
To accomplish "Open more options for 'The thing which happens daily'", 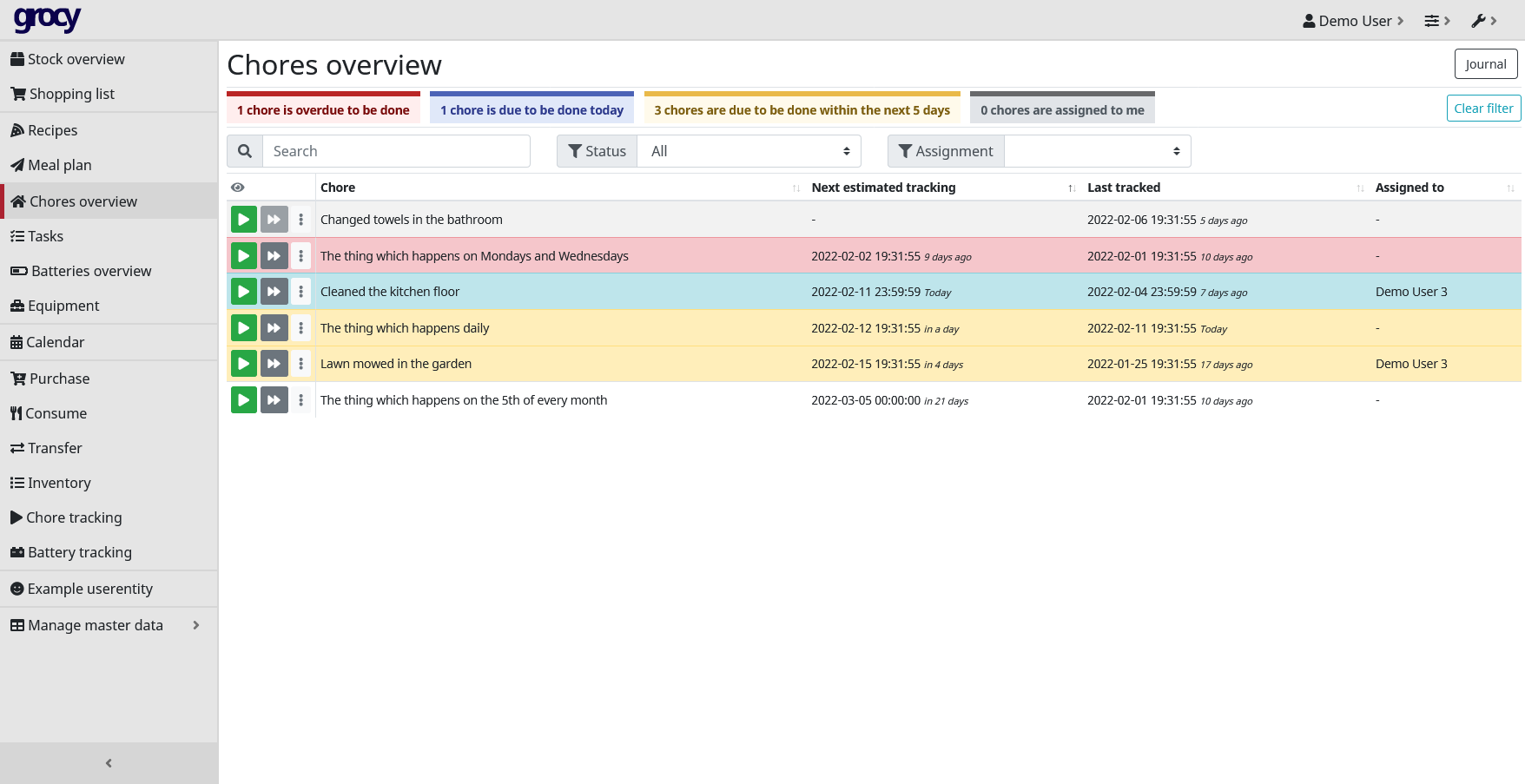I will click(301, 328).
